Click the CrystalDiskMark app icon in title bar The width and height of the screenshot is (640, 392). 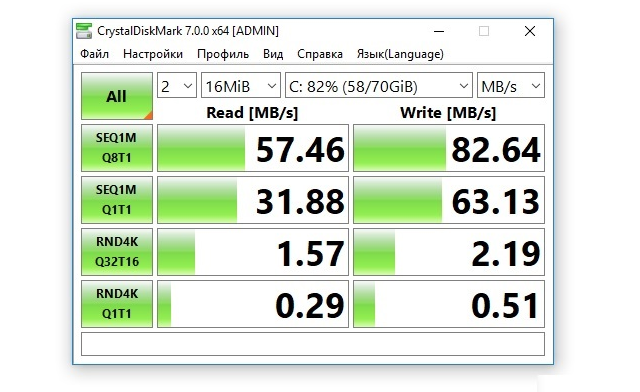point(84,31)
